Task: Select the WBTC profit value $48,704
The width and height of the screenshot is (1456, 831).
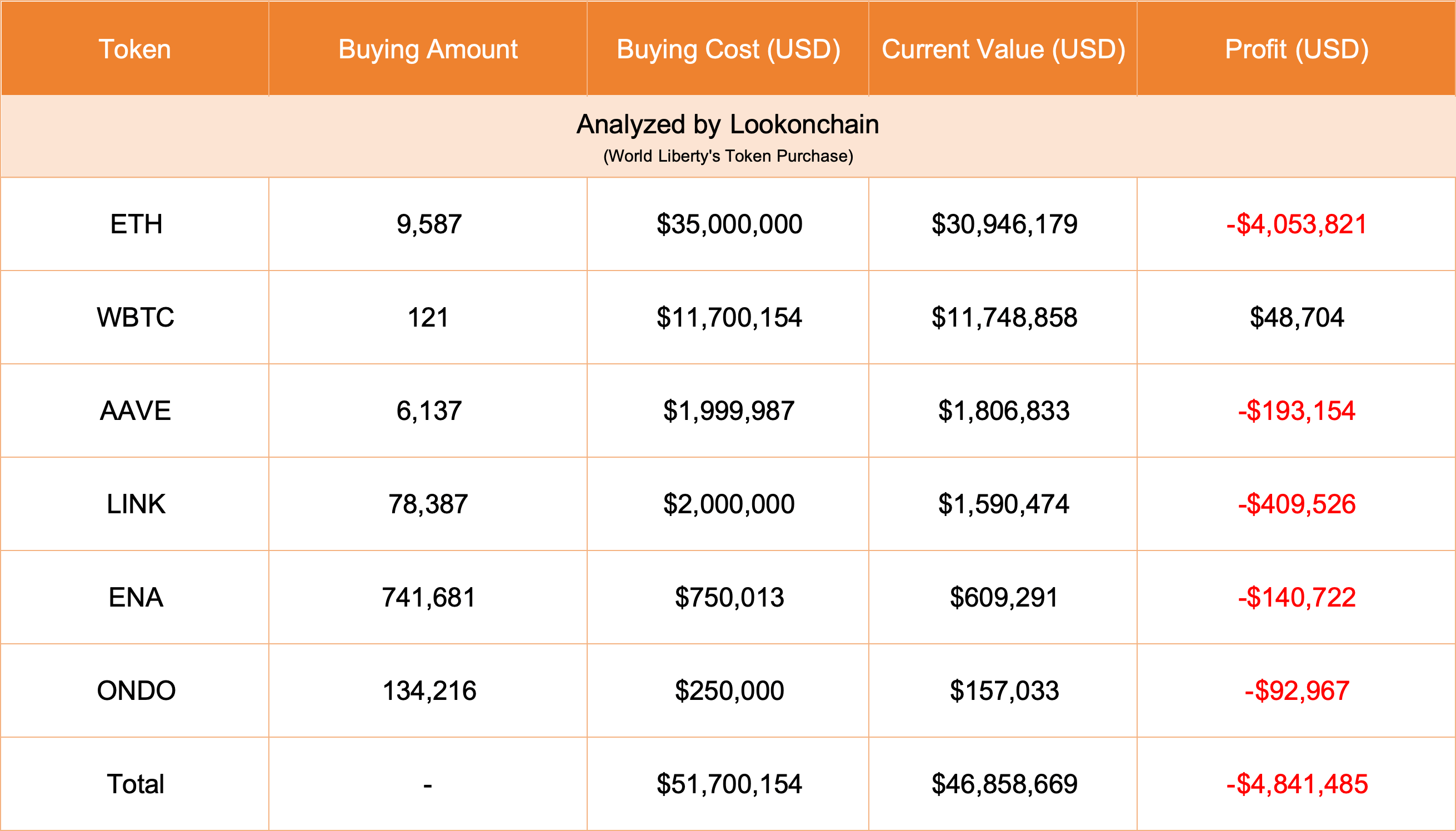Action: tap(1296, 317)
